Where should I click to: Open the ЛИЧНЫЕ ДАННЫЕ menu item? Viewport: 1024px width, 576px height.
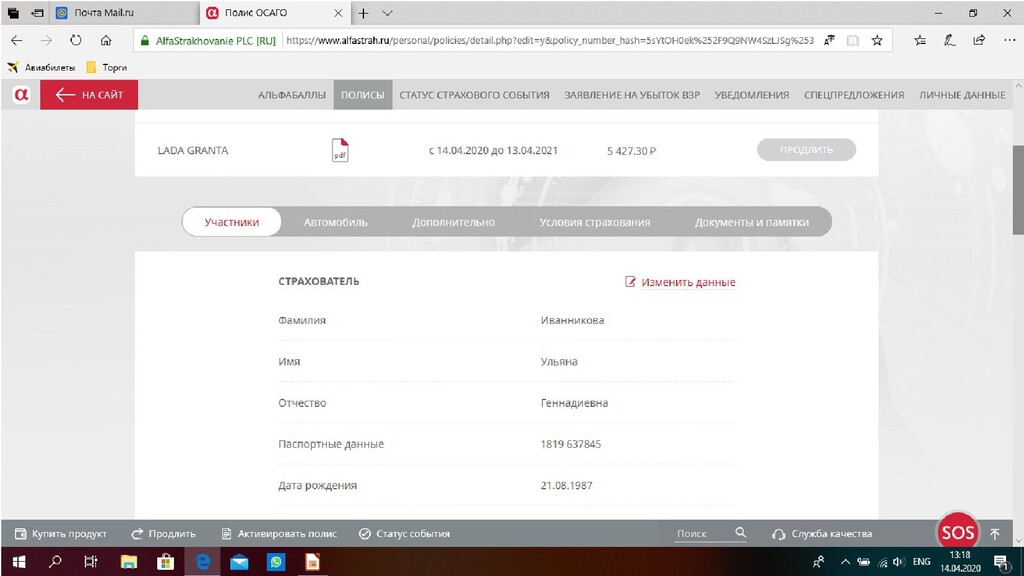pyautogui.click(x=962, y=95)
